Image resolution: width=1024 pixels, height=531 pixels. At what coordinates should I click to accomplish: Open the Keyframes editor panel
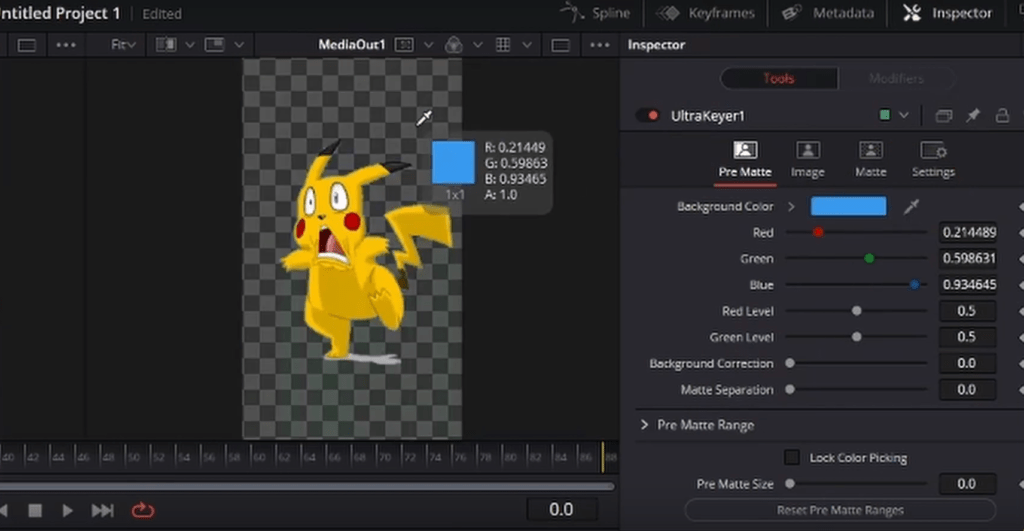(705, 12)
